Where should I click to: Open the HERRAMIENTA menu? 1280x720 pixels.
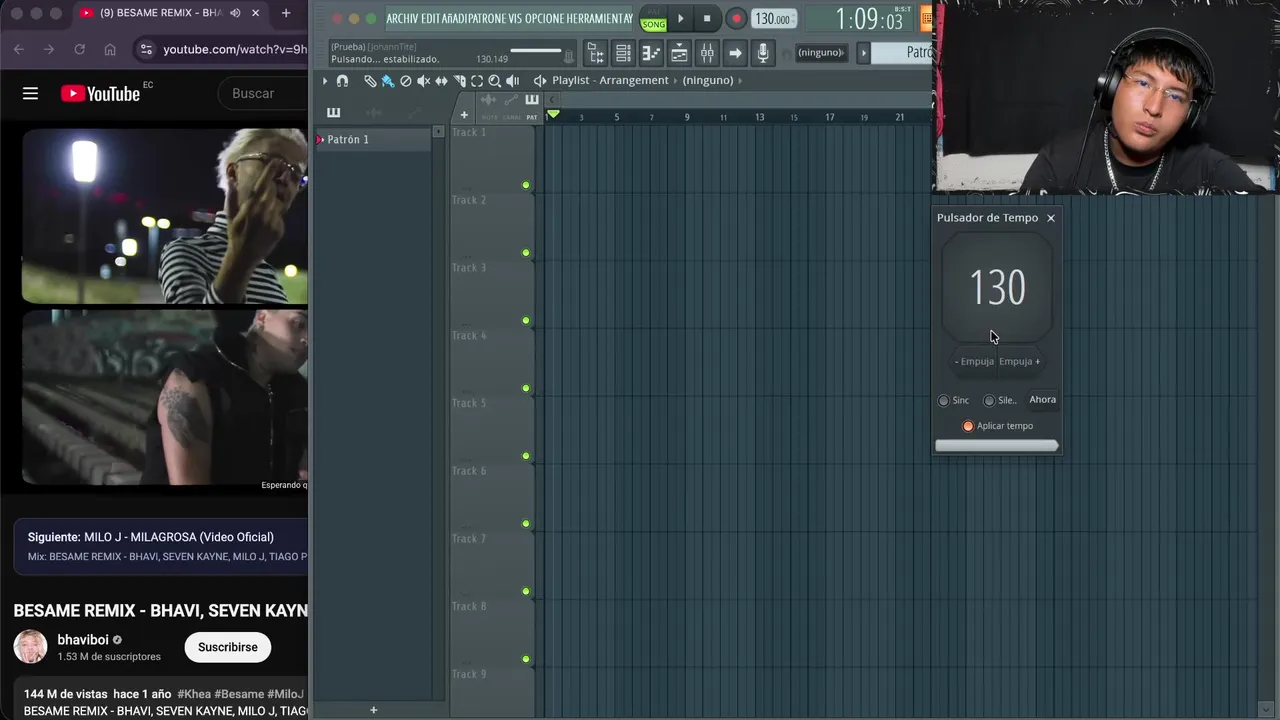[597, 19]
